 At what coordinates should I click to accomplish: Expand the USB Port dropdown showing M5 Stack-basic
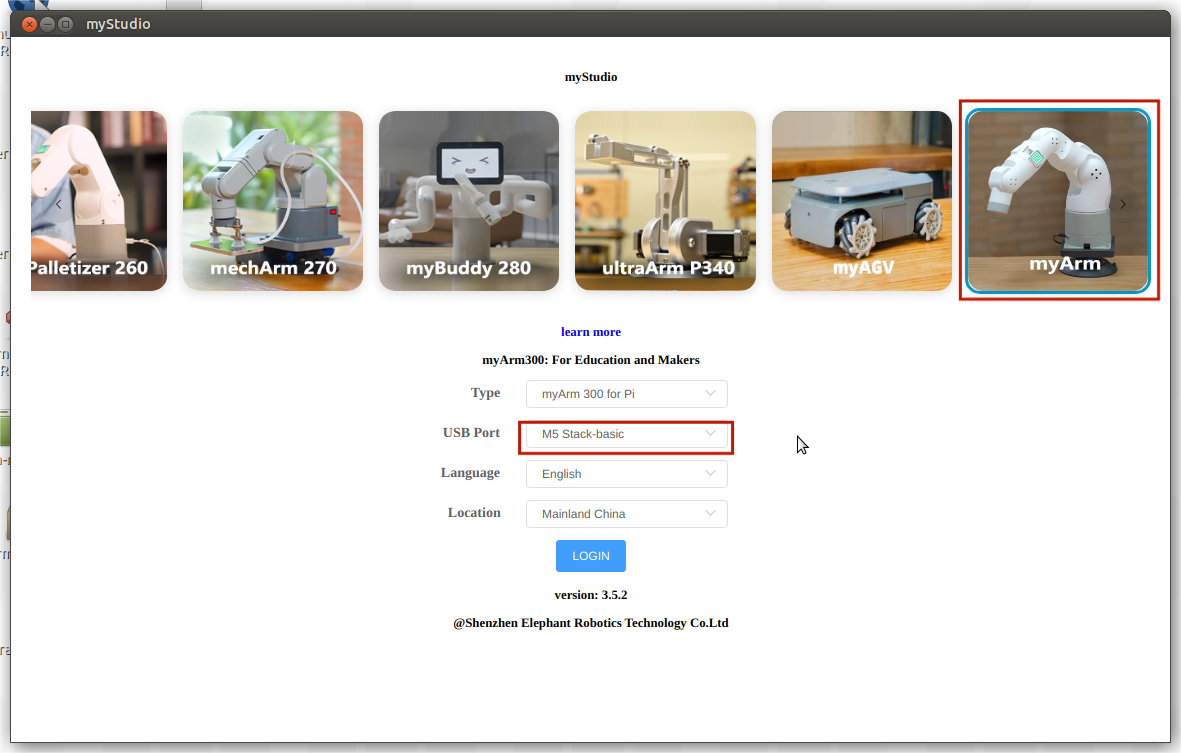tap(627, 434)
